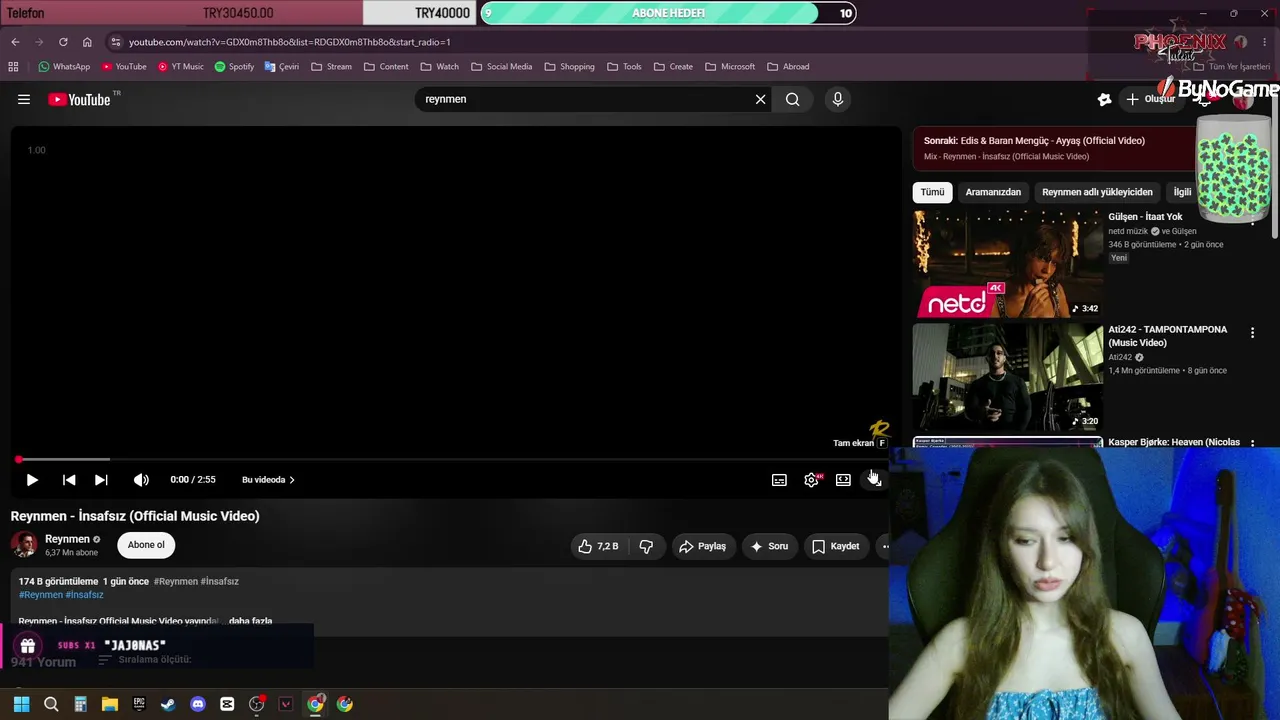Expand the Shopping bookmark folder
The height and width of the screenshot is (720, 1280).
pyautogui.click(x=569, y=67)
